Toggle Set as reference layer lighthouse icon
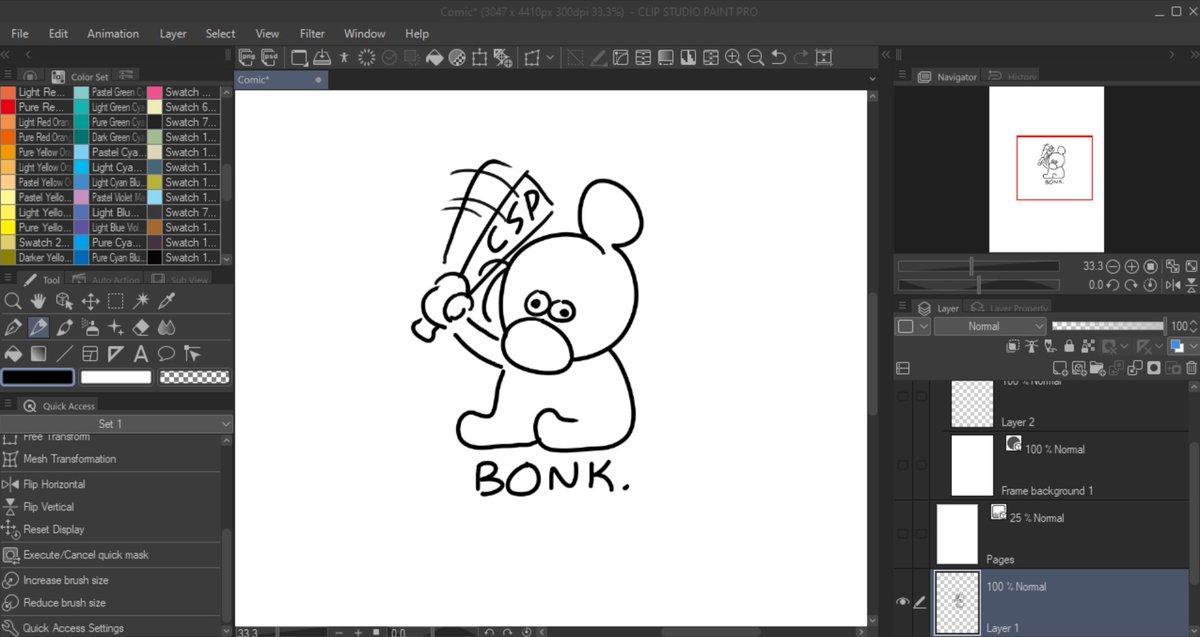 pyautogui.click(x=1032, y=346)
